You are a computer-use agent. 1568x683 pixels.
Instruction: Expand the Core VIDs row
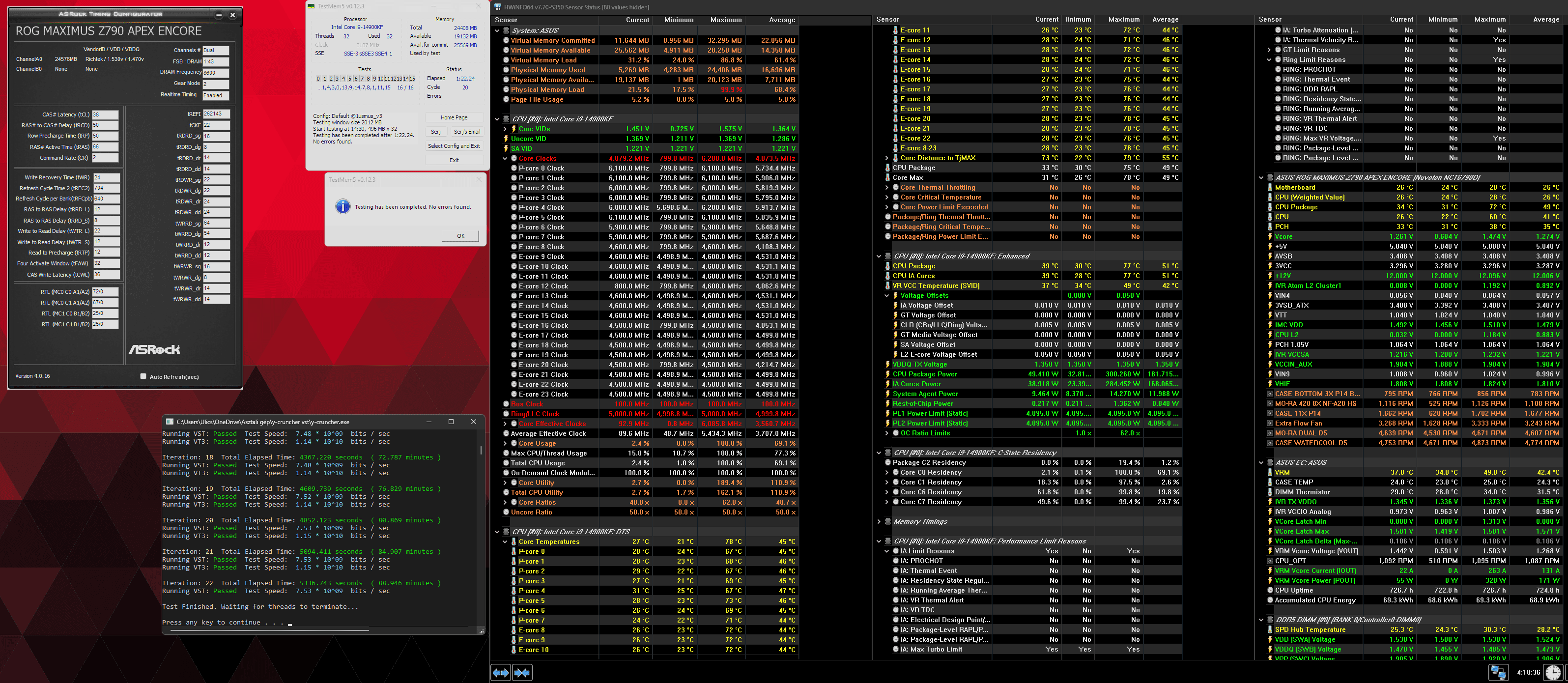(505, 129)
